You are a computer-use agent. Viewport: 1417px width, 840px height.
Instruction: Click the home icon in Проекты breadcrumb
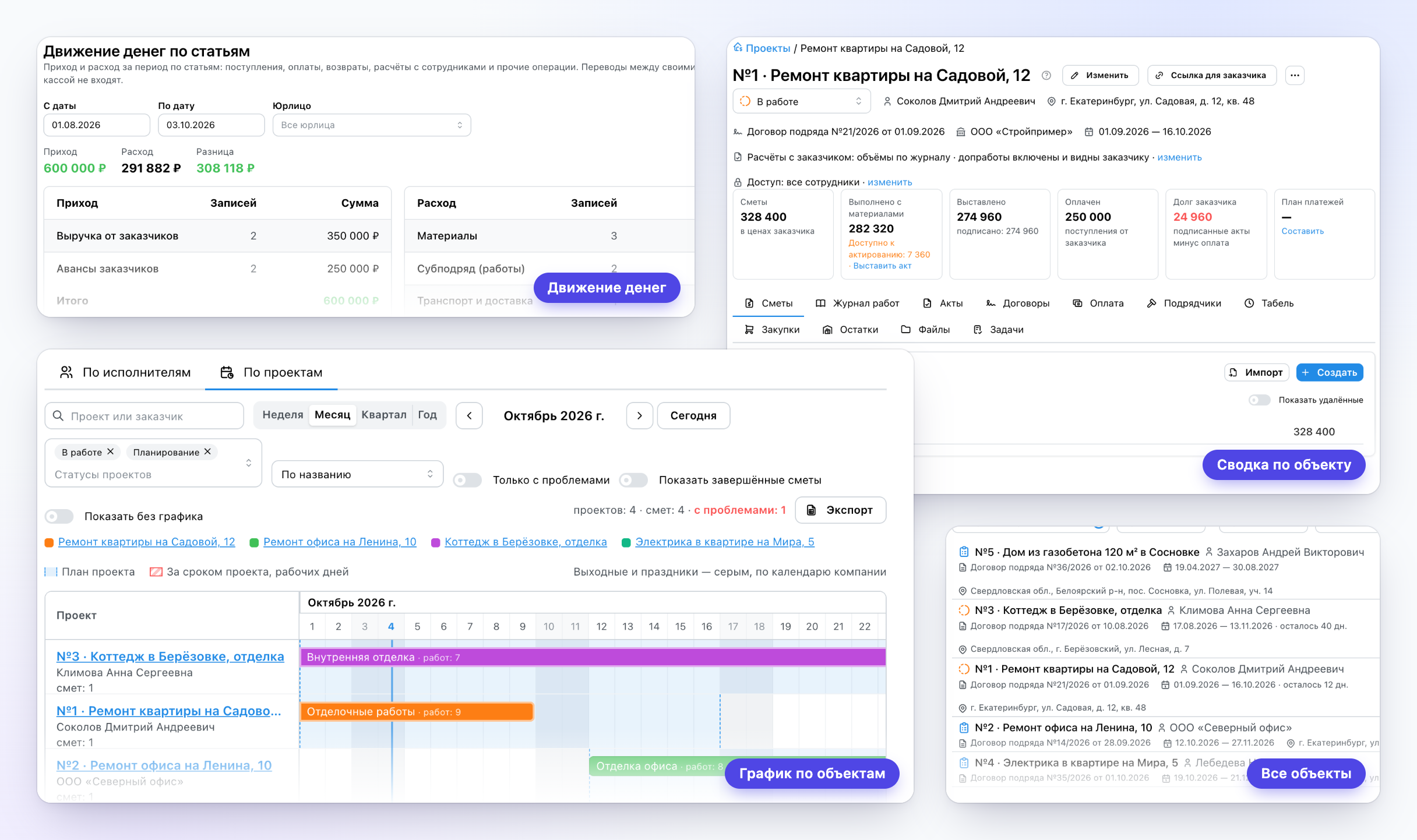tap(738, 48)
